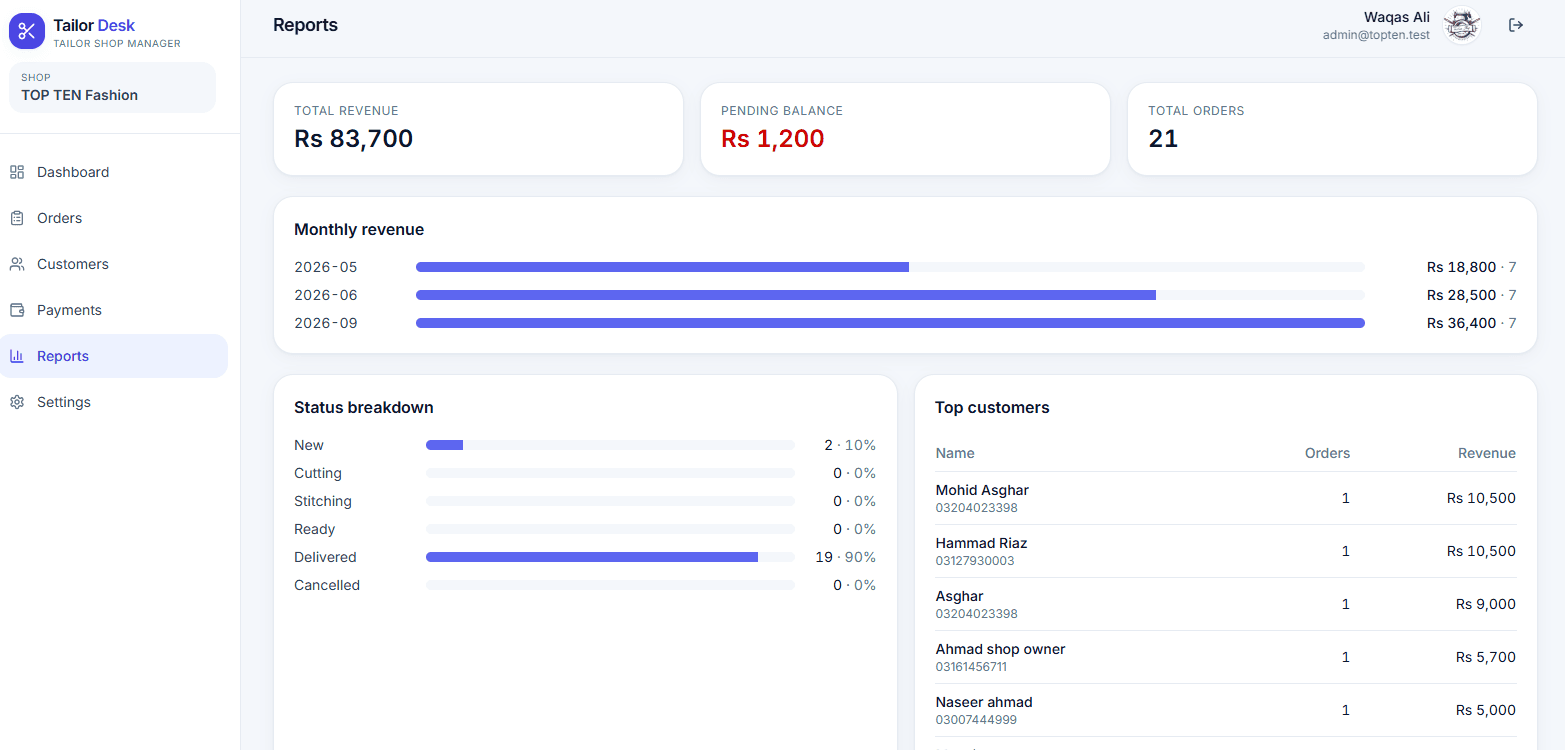Click the Rs 18,800 revenue amount

(1461, 267)
